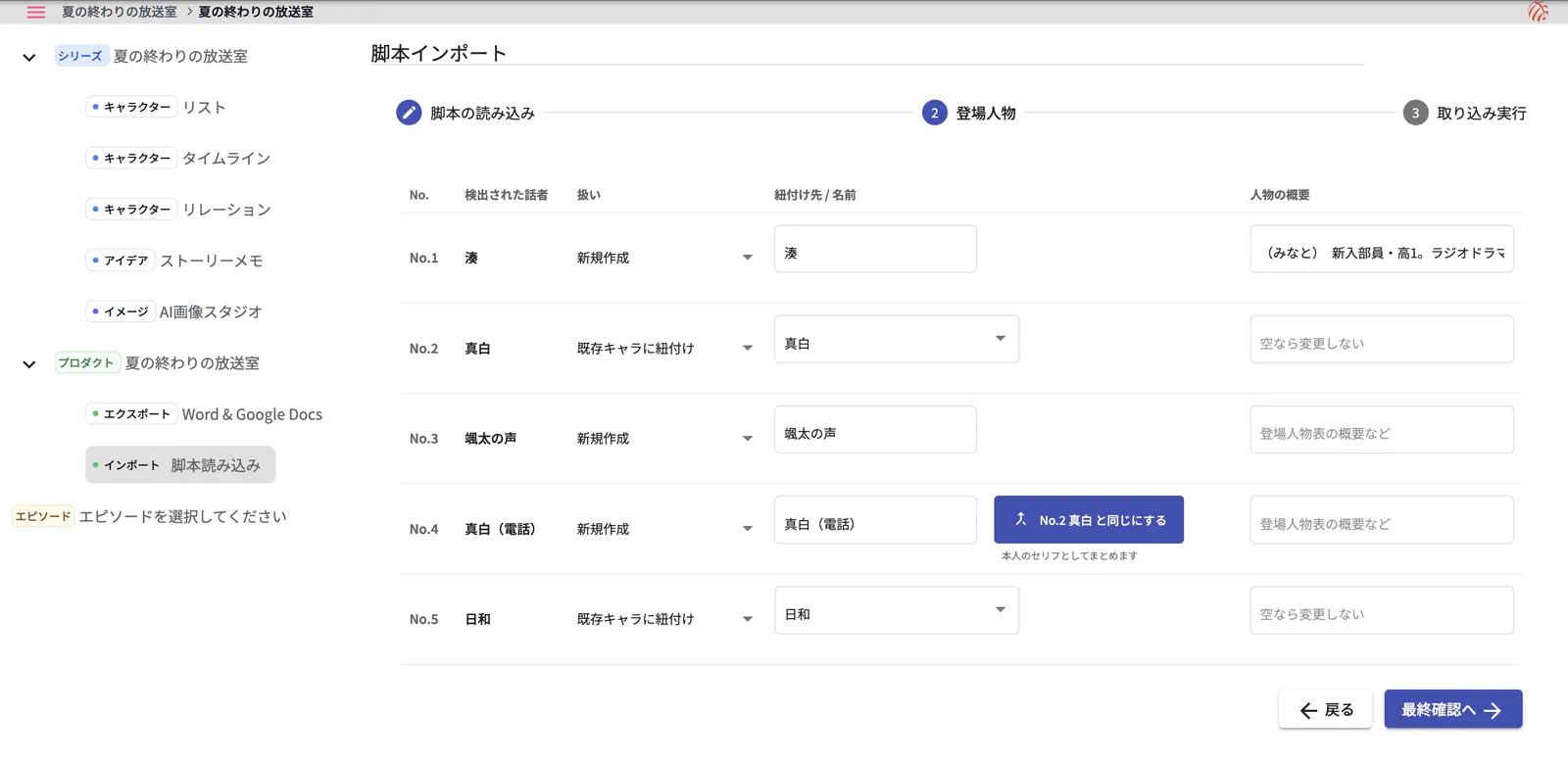
Task: Select step 3 取り込み実行 circle
Action: point(1415,113)
